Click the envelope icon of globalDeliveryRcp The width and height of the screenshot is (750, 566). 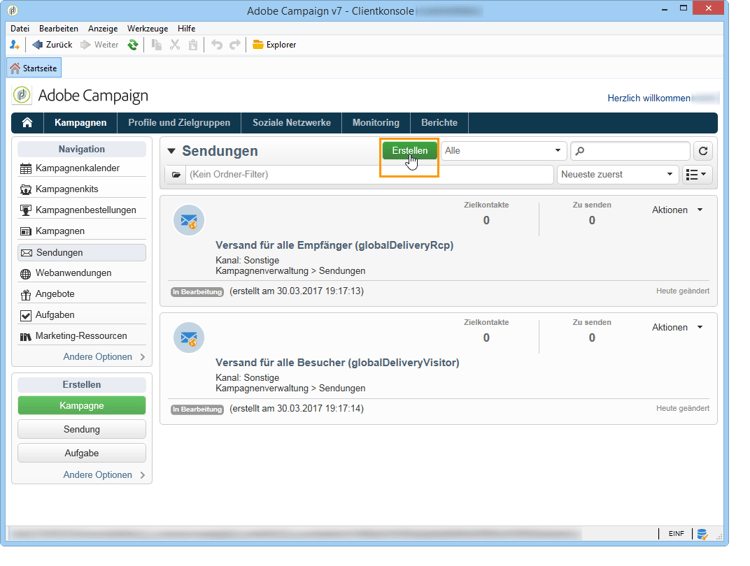click(x=188, y=220)
